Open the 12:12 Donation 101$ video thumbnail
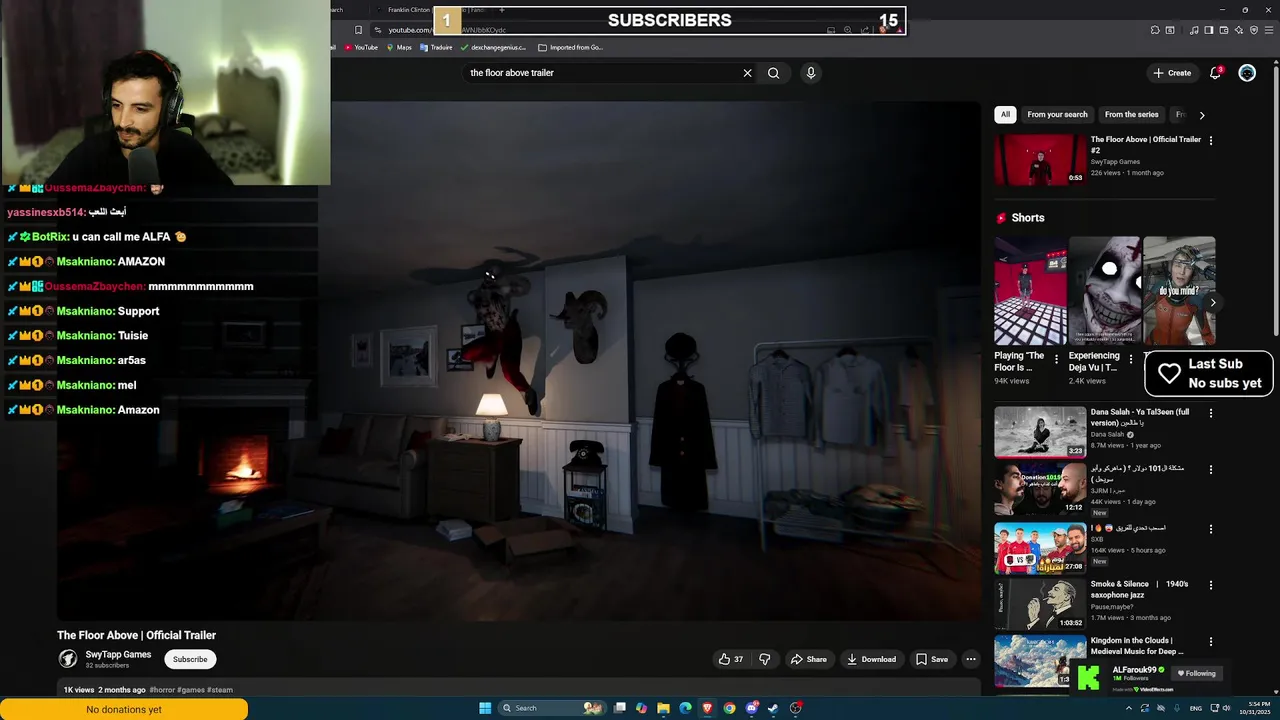 [x=1040, y=488]
